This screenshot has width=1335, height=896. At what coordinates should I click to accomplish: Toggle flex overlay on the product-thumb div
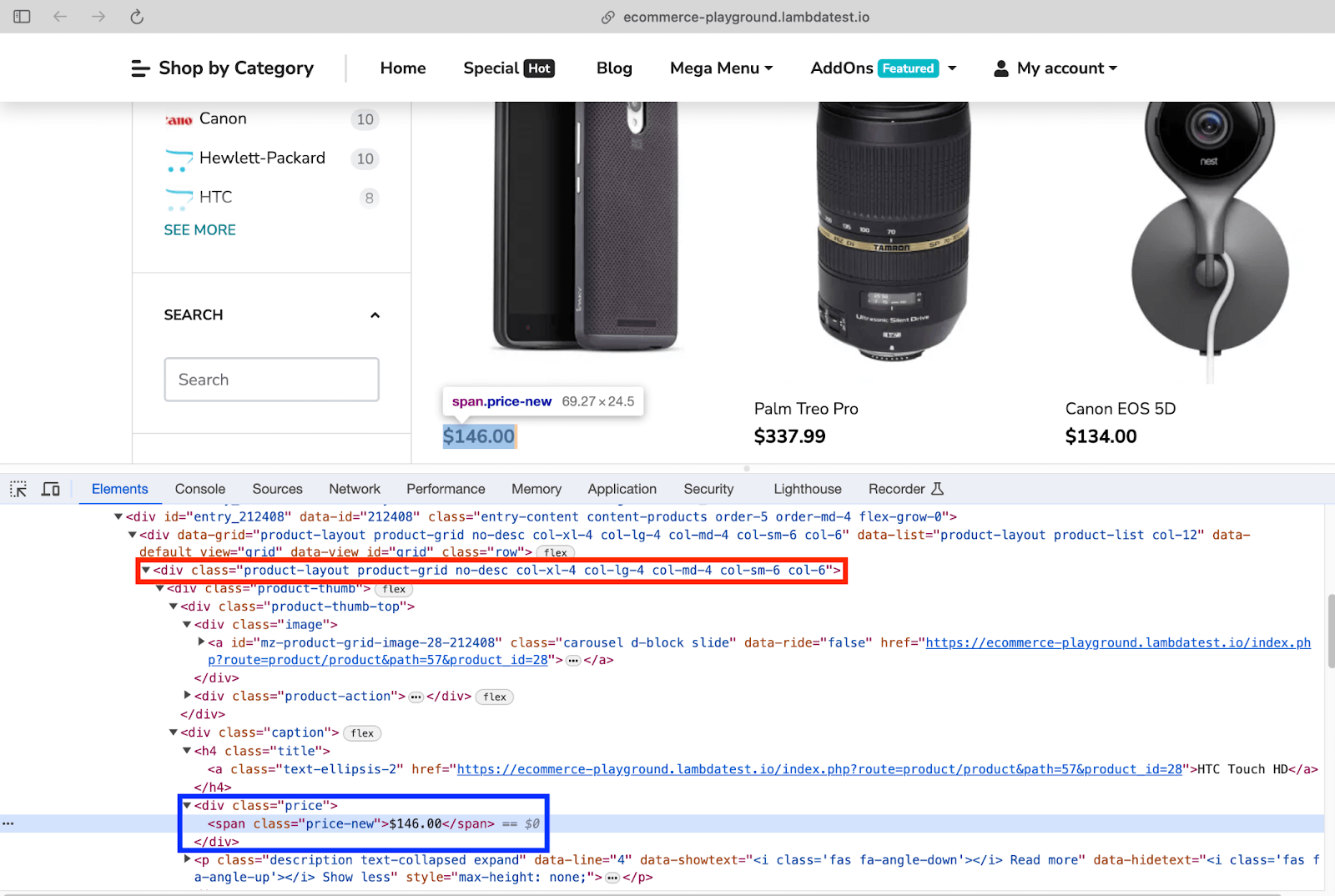click(x=393, y=589)
